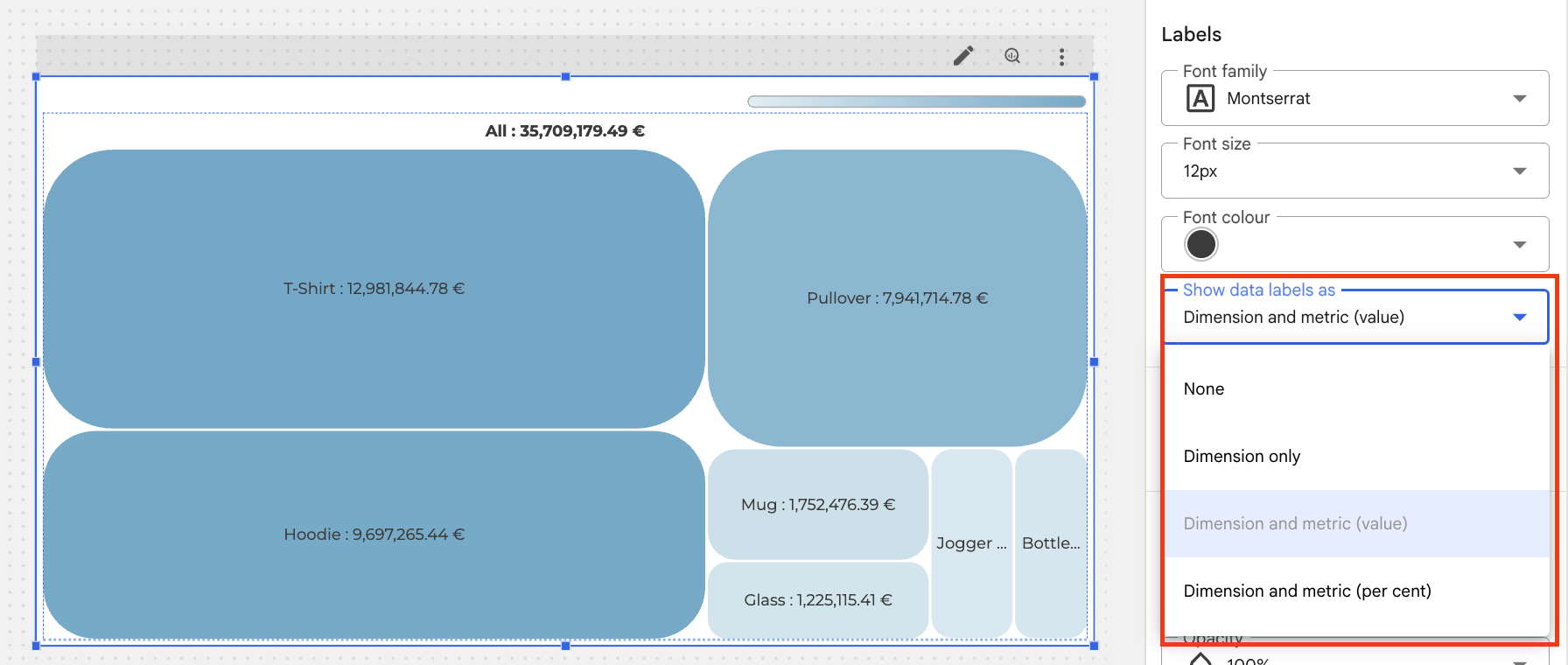
Task: Click the pencil edit icon above the chart
Action: 963,57
